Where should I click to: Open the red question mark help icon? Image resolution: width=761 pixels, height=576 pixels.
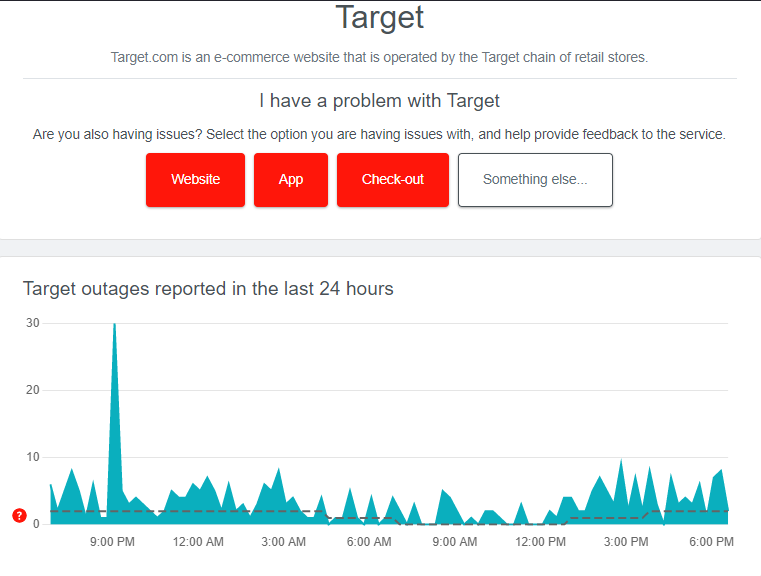[x=19, y=515]
